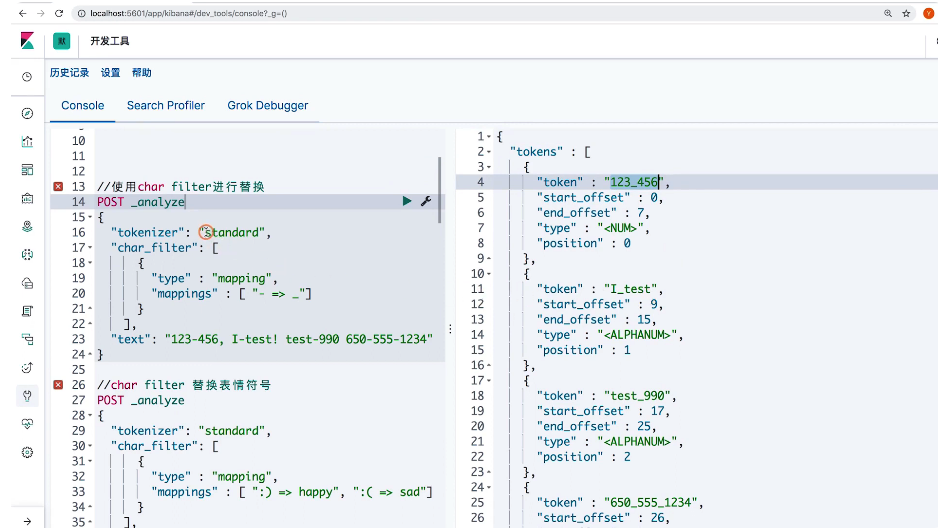Screen dimensions: 938x530
Task: Click the 帮助 help link
Action: tap(141, 73)
